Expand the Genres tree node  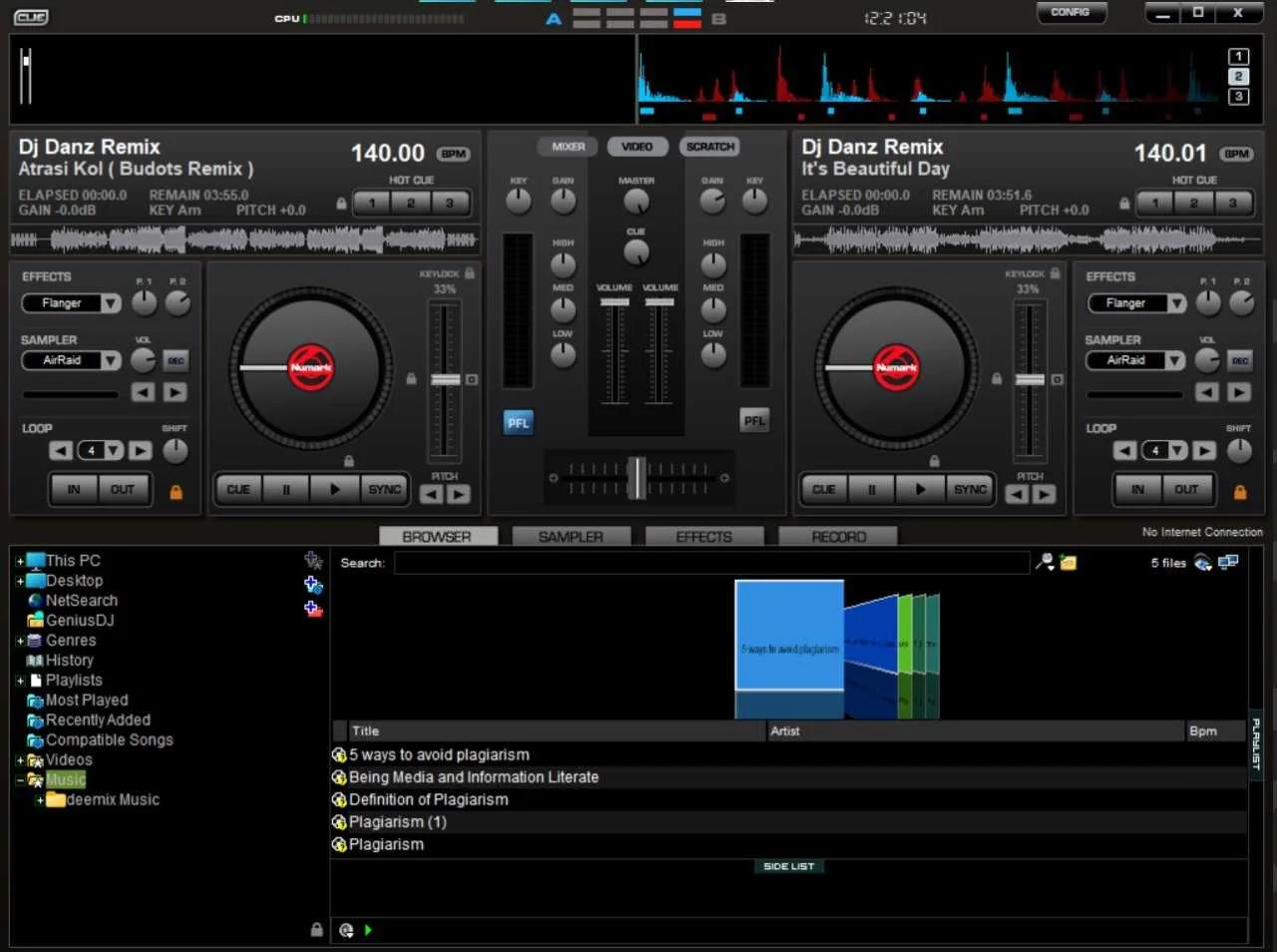20,641
